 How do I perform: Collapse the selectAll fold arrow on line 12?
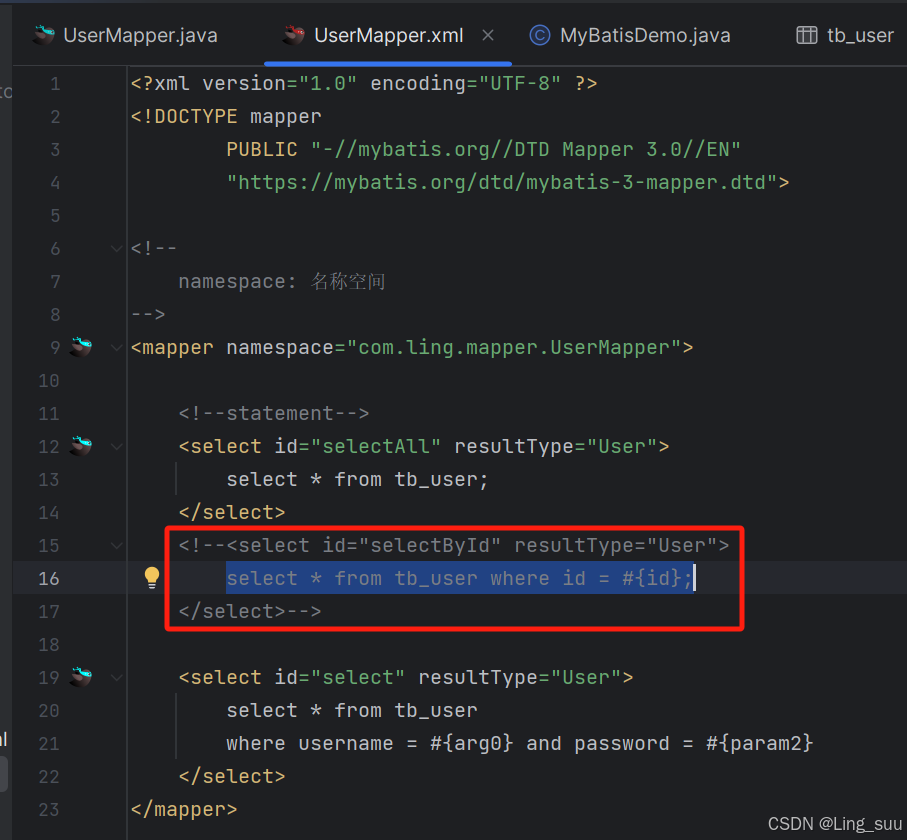pyautogui.click(x=116, y=447)
